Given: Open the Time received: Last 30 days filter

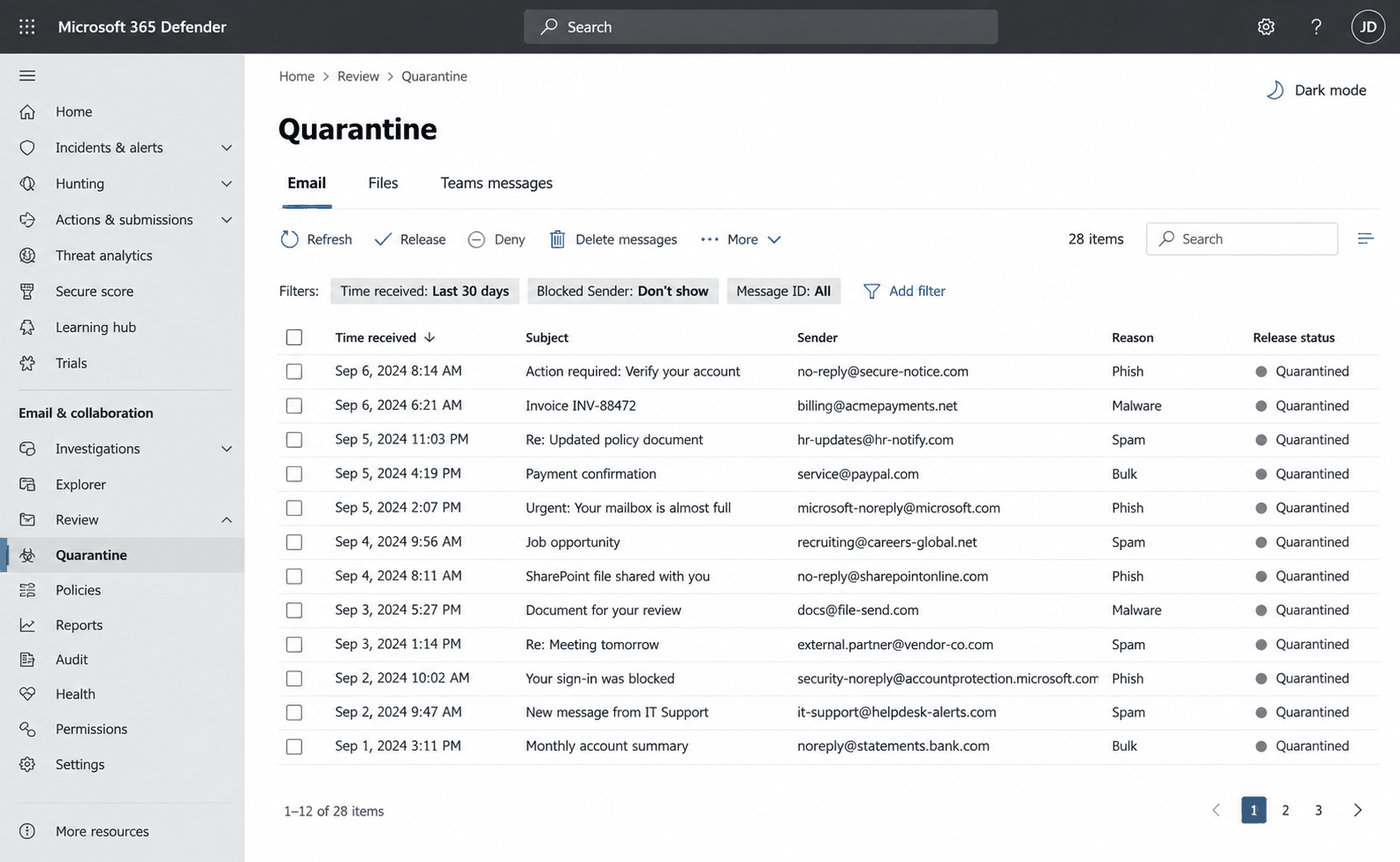Looking at the screenshot, I should point(425,291).
